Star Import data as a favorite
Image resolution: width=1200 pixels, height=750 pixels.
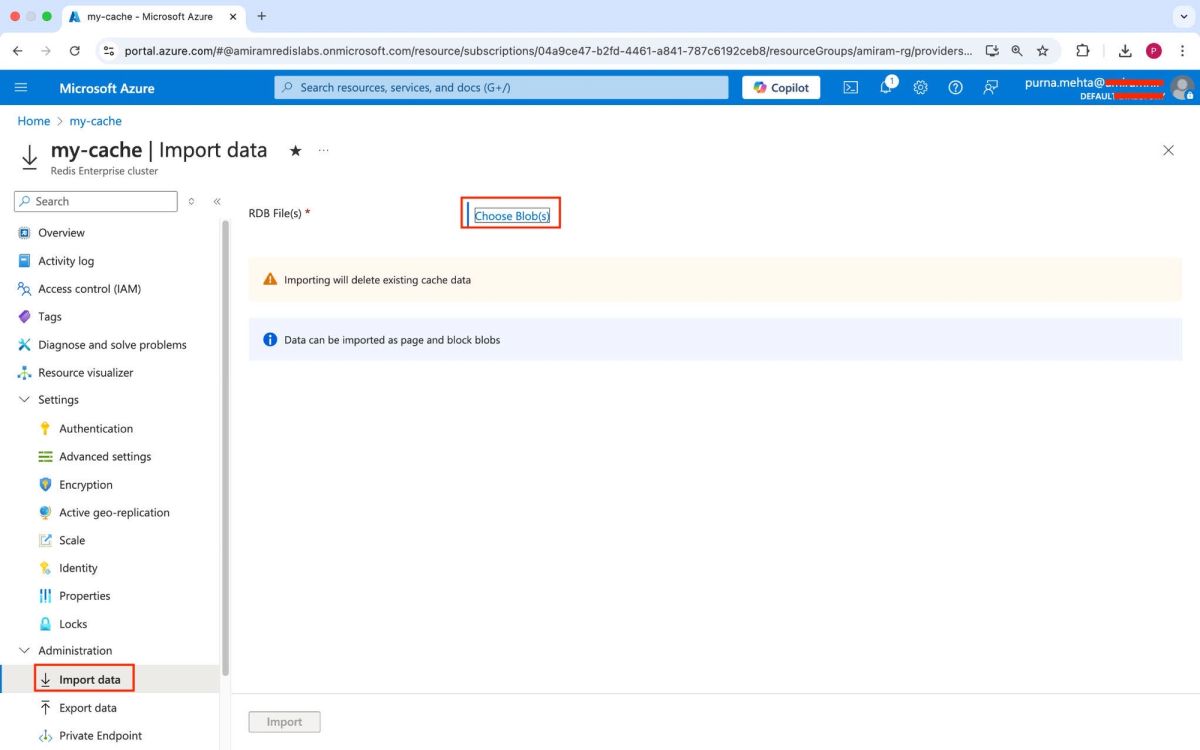pos(295,150)
